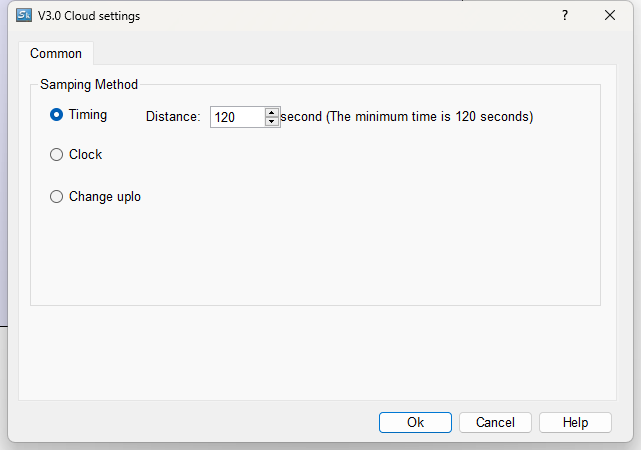This screenshot has height=450, width=641.
Task: Choose the Change uplo radio option
Action: [57, 197]
